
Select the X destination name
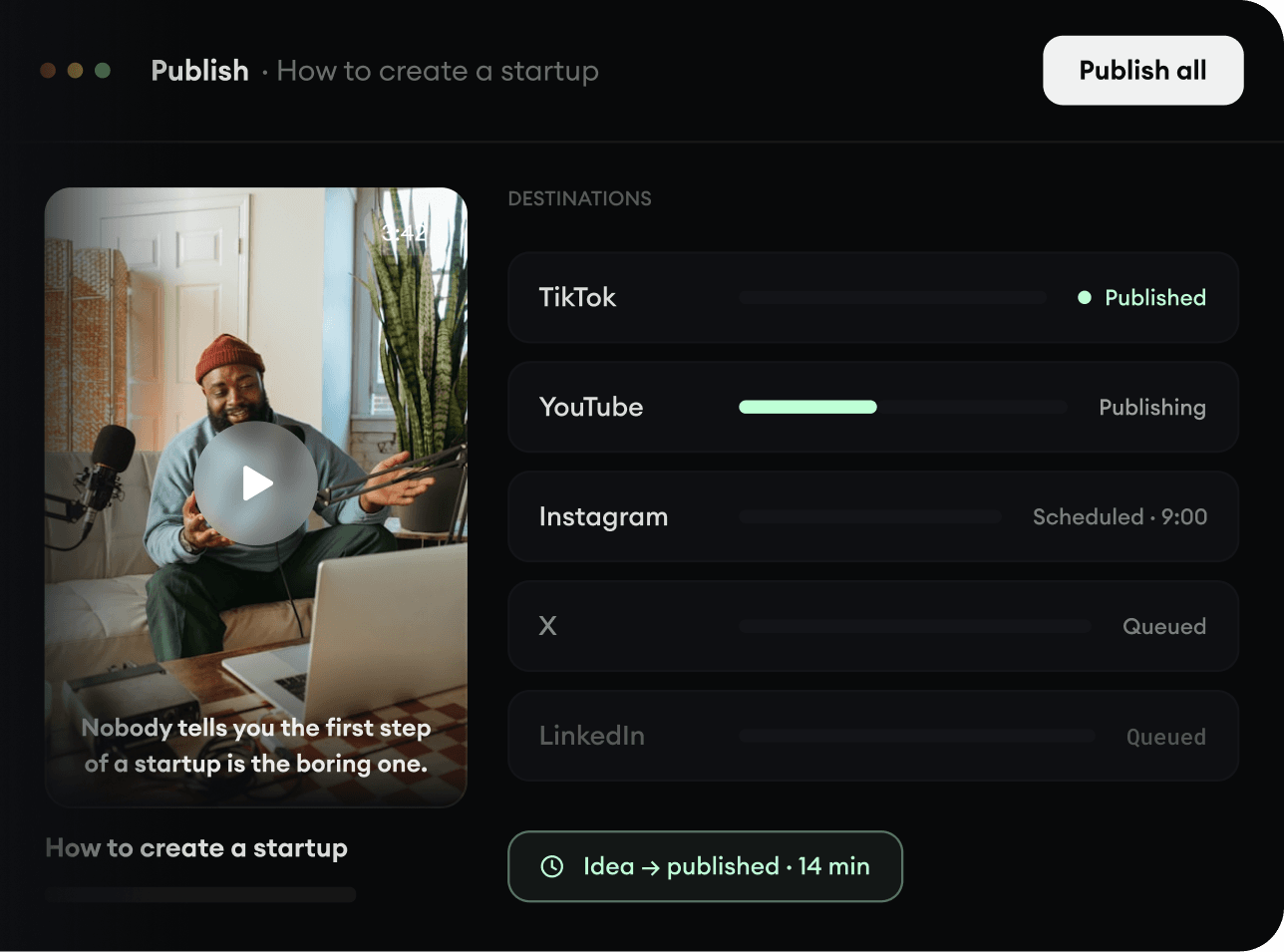[x=547, y=626]
